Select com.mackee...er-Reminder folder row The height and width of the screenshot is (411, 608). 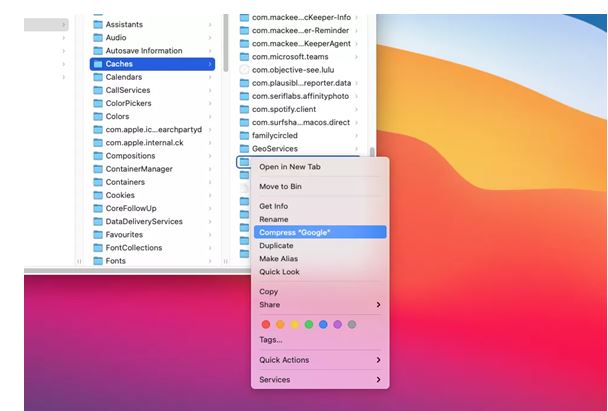[x=299, y=31]
